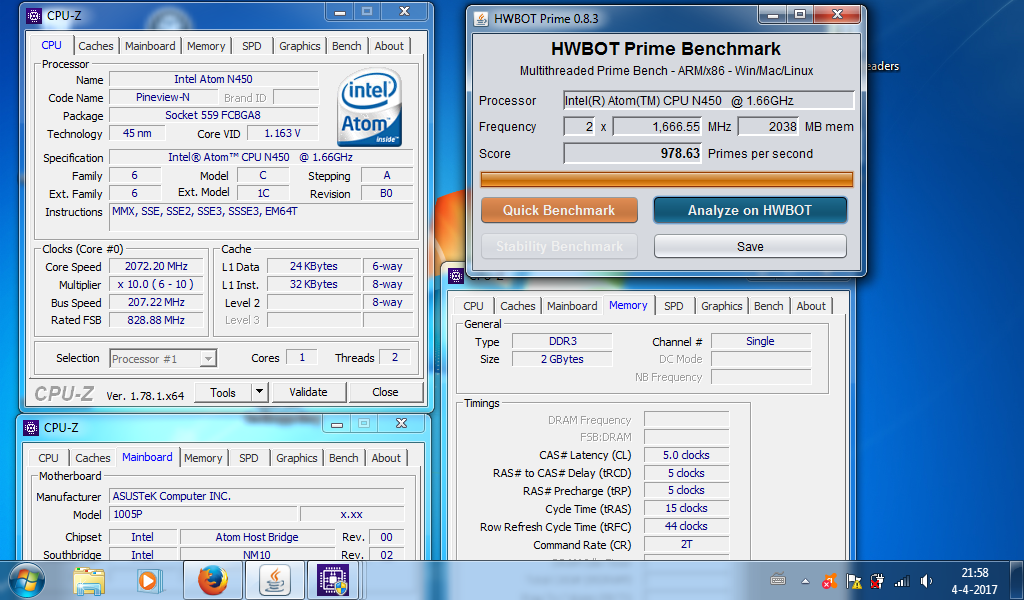Open Bench tab in top CPU-Z window
Screen dimensions: 1024x600
[346, 46]
